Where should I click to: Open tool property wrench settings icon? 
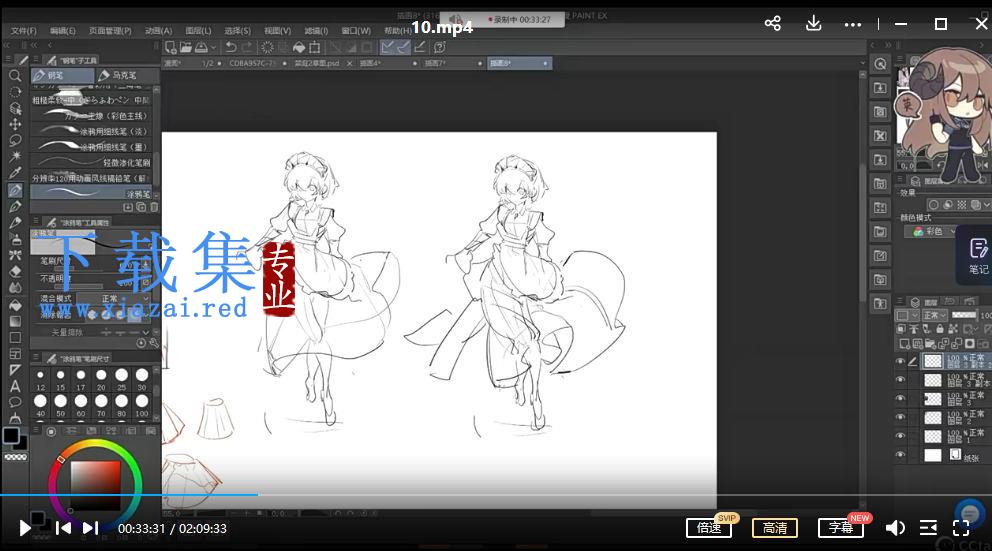154,343
